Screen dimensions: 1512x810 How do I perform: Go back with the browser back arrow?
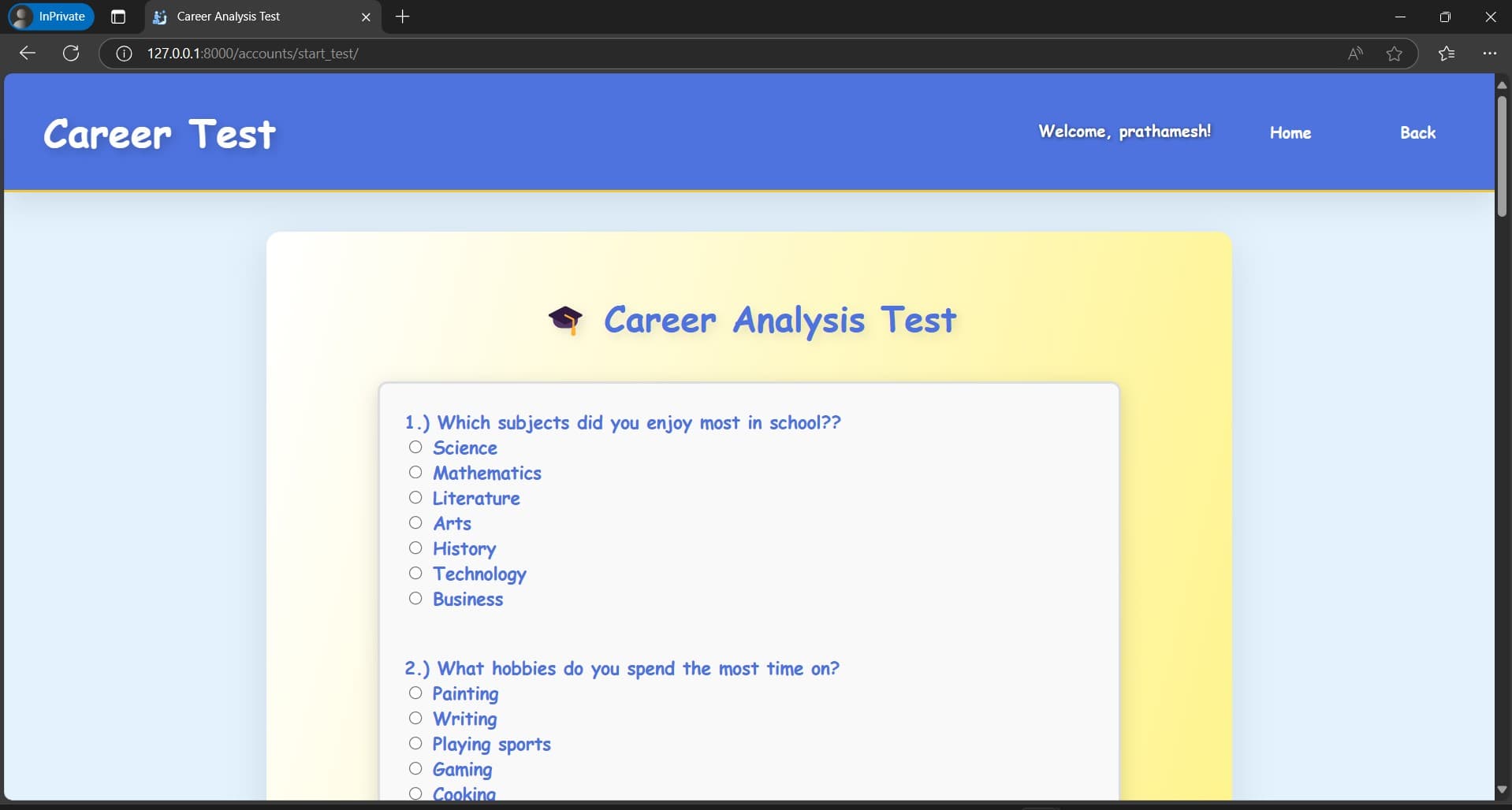(28, 53)
